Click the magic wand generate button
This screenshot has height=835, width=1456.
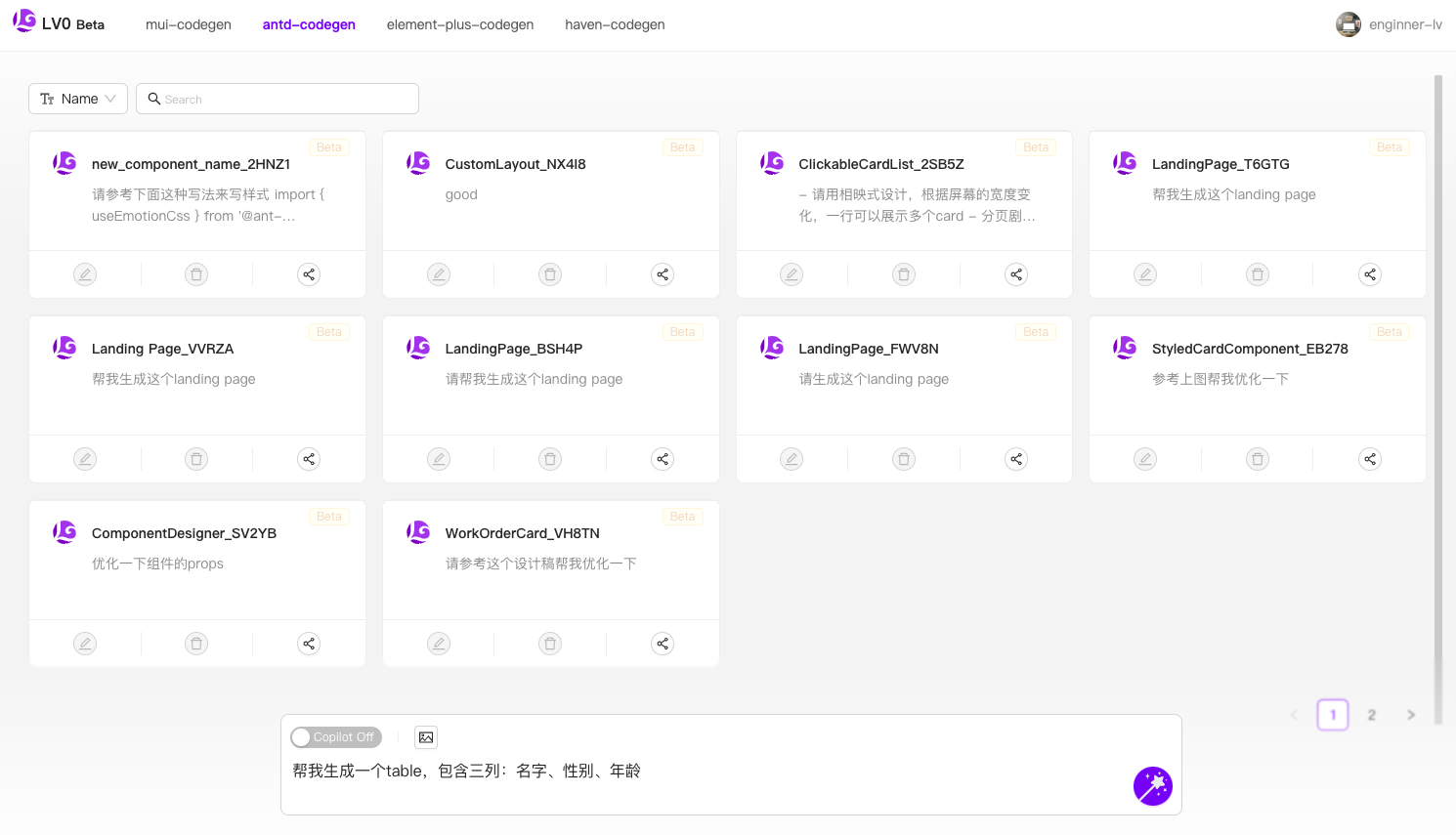[x=1152, y=785]
